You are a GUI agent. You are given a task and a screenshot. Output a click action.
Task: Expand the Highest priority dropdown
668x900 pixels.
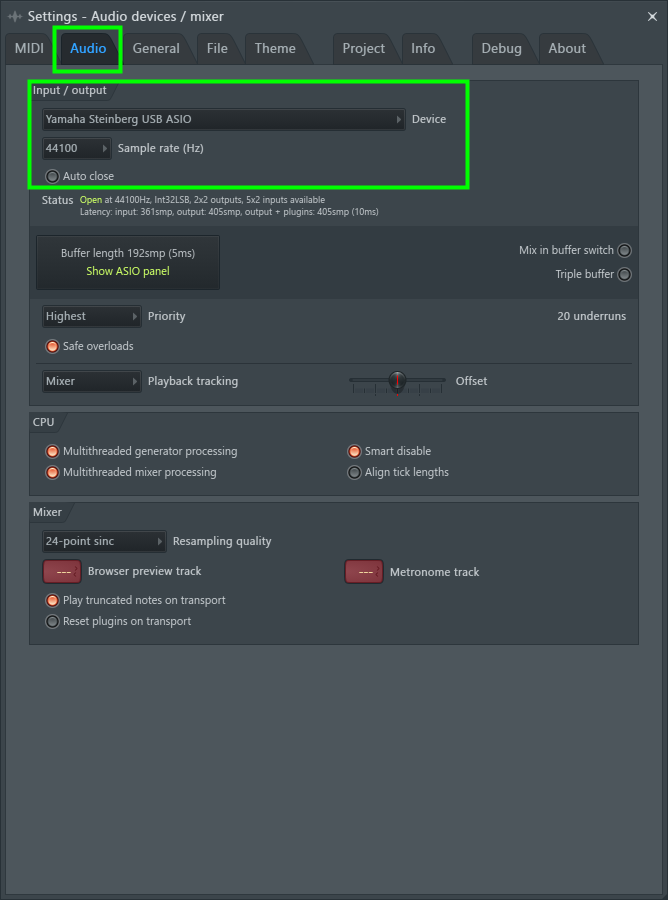click(x=92, y=316)
